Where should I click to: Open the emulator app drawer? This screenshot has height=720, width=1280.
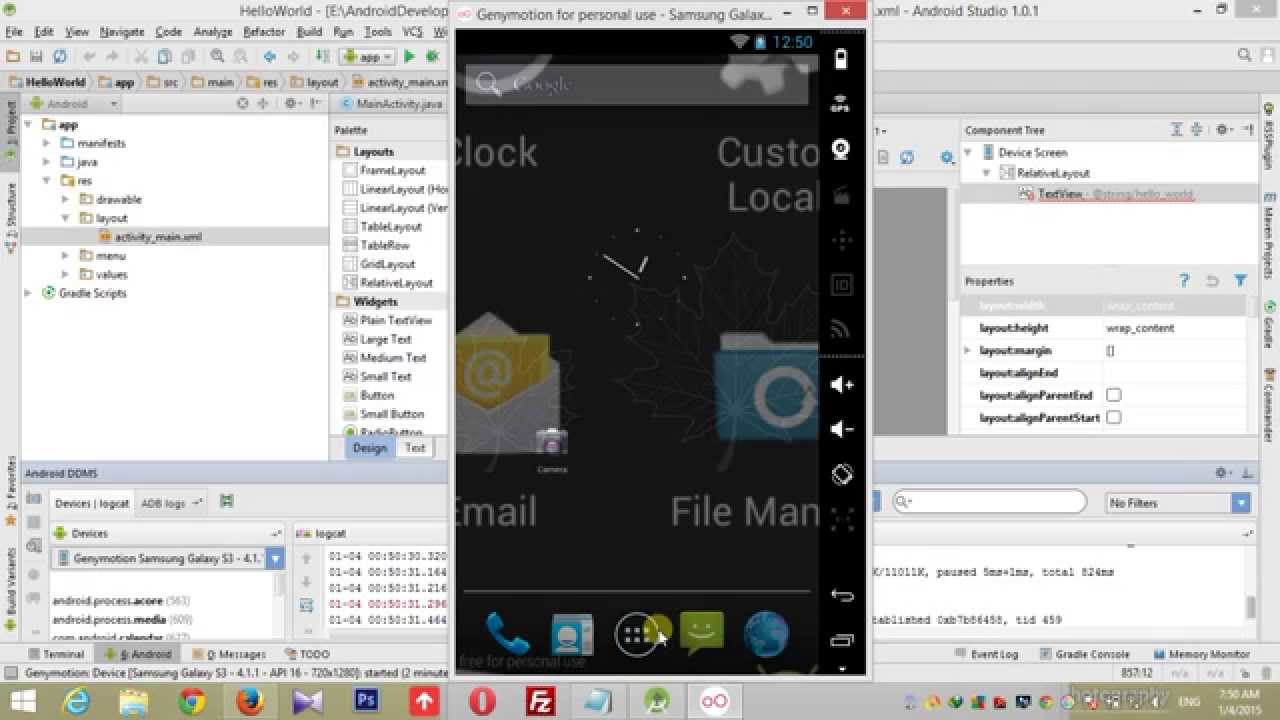(x=636, y=634)
